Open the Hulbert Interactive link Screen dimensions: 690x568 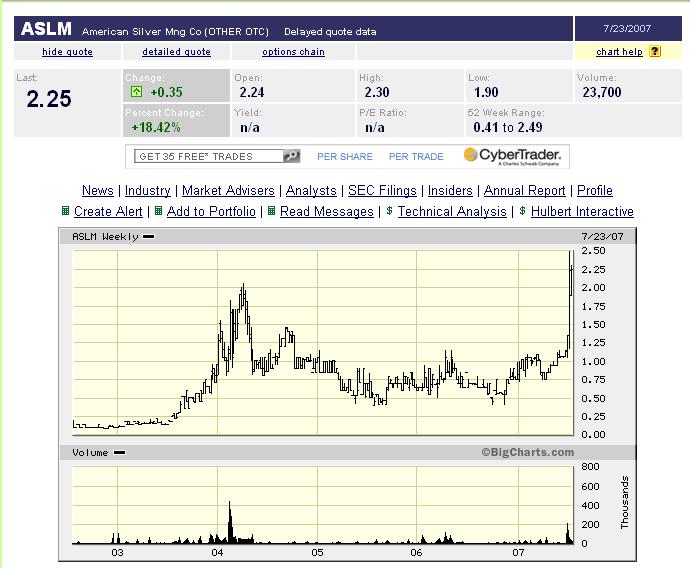(582, 211)
